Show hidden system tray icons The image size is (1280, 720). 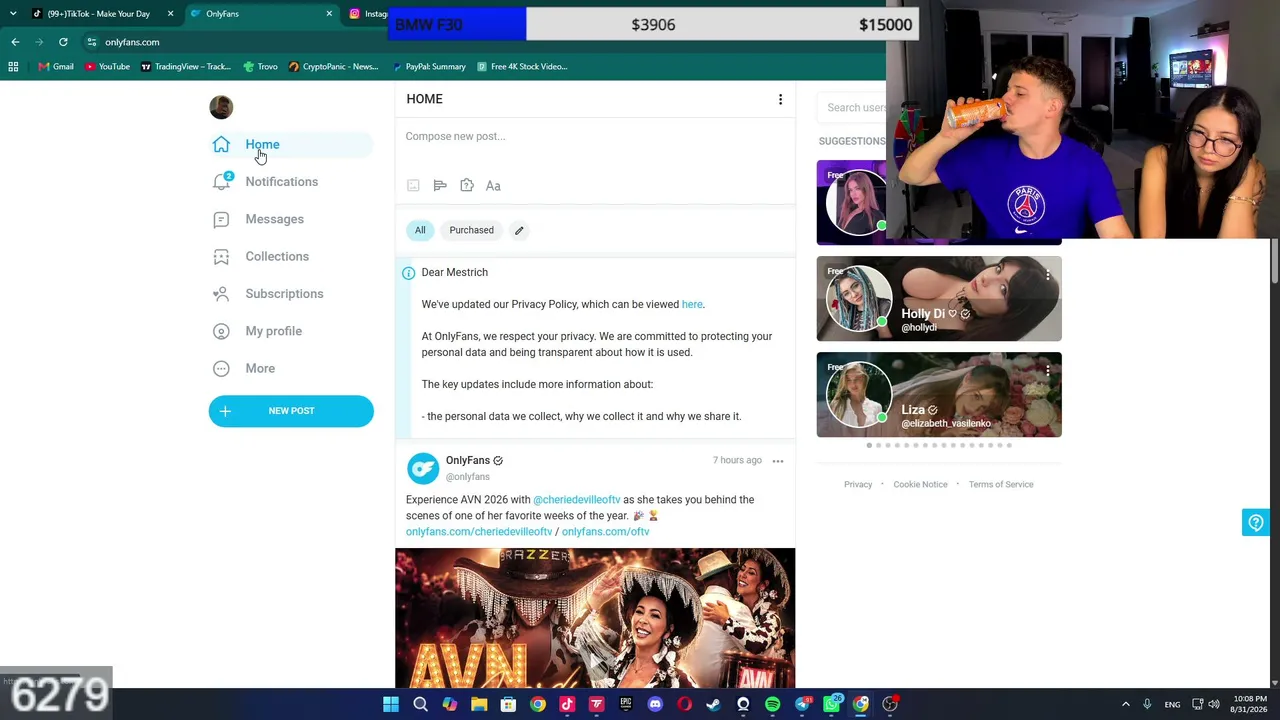pyautogui.click(x=1125, y=704)
